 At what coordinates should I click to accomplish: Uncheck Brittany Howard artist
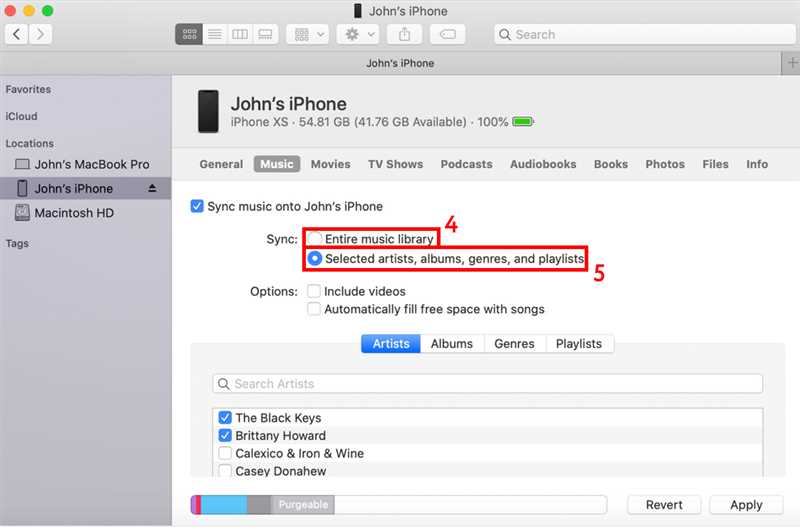click(225, 436)
